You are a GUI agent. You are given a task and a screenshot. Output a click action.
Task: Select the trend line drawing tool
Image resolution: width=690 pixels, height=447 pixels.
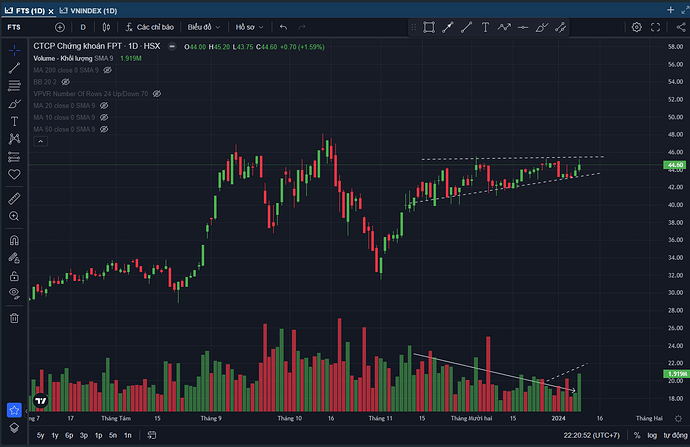tap(15, 68)
